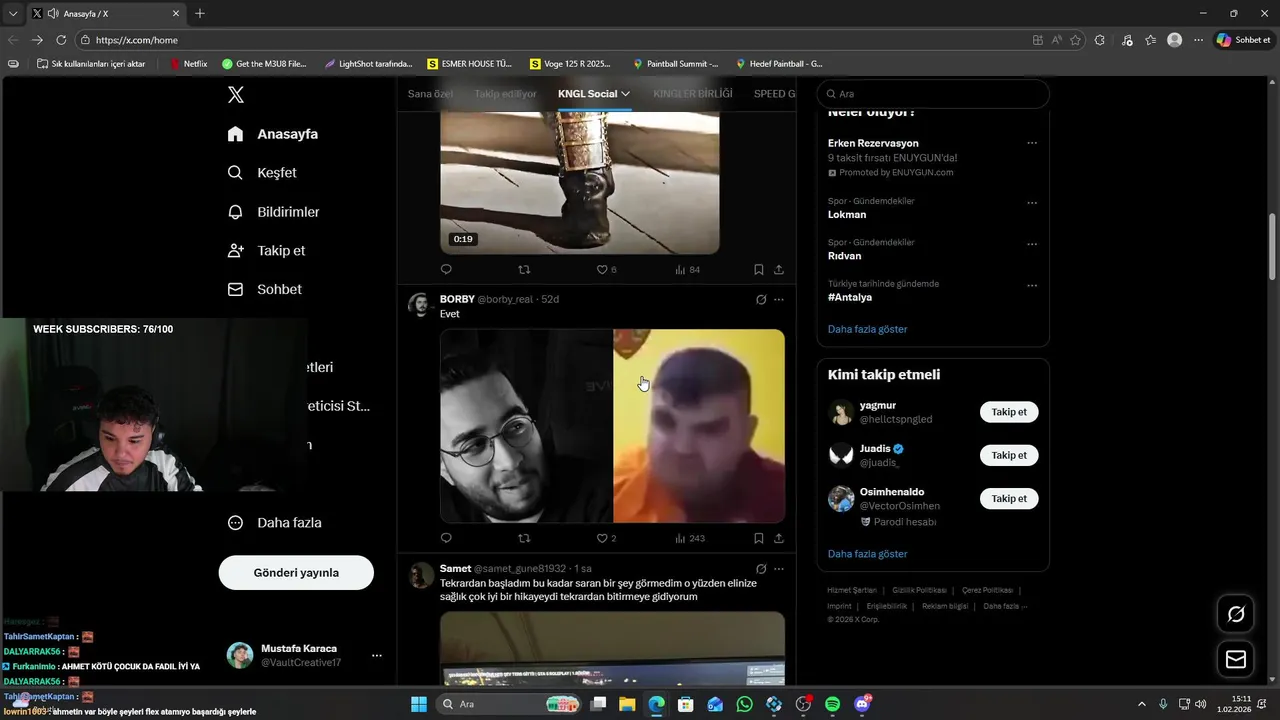
Task: Switch to Sana özel tab
Action: coord(430,94)
